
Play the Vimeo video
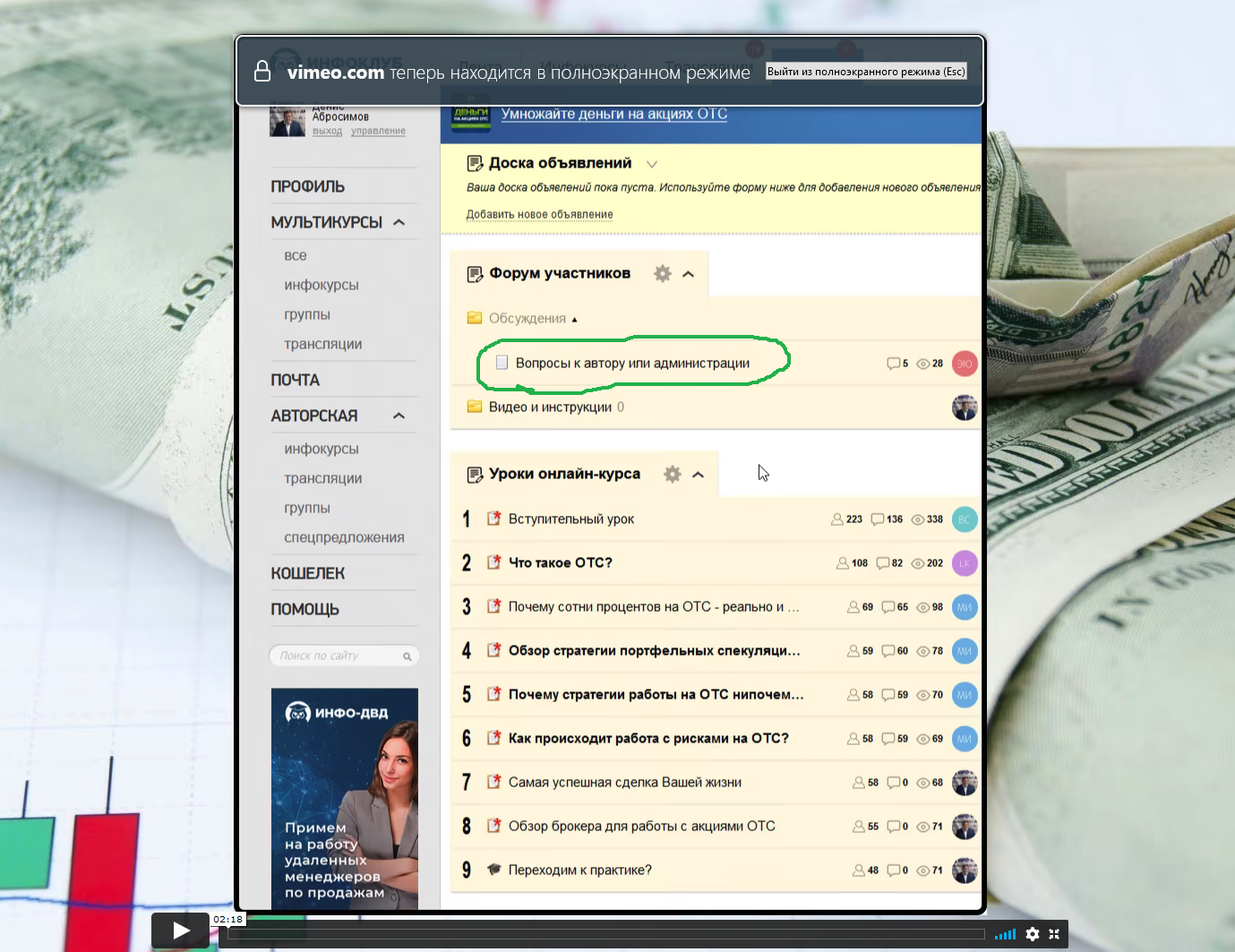click(180, 931)
